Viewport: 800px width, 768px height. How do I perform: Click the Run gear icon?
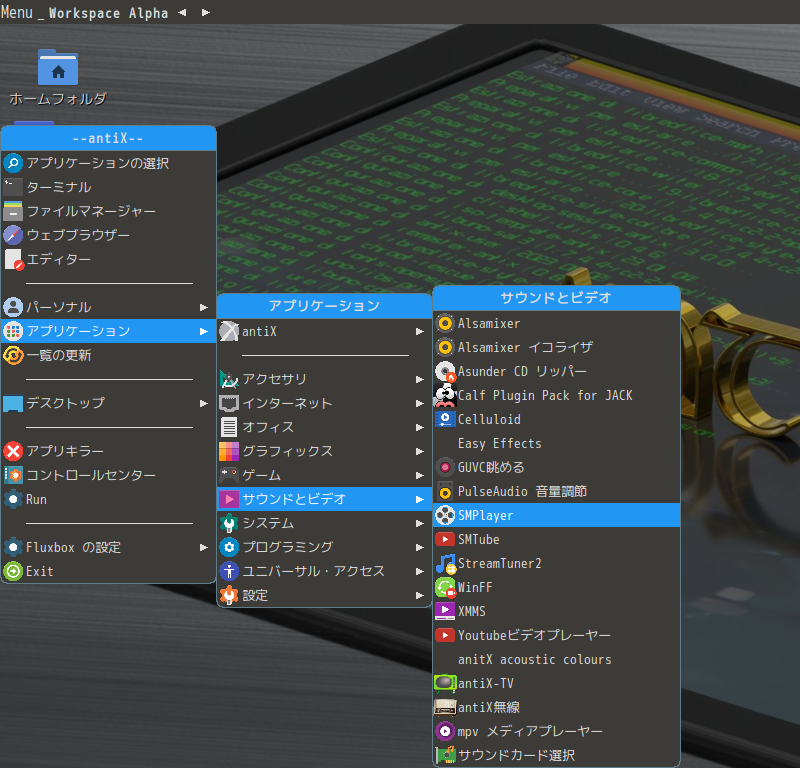(13, 499)
